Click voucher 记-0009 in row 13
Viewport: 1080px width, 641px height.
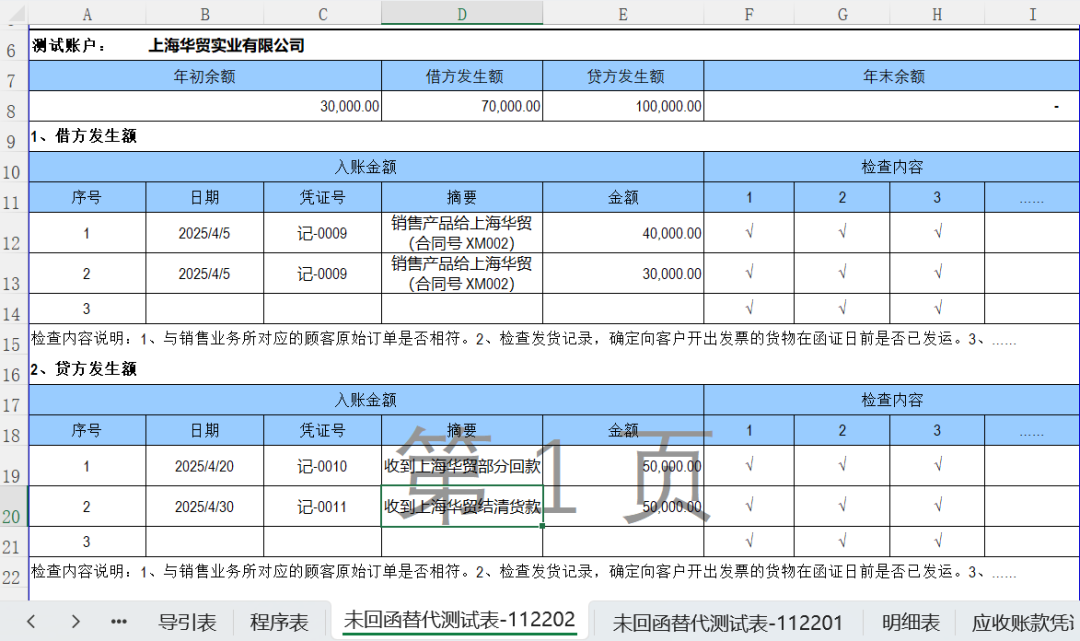point(322,273)
